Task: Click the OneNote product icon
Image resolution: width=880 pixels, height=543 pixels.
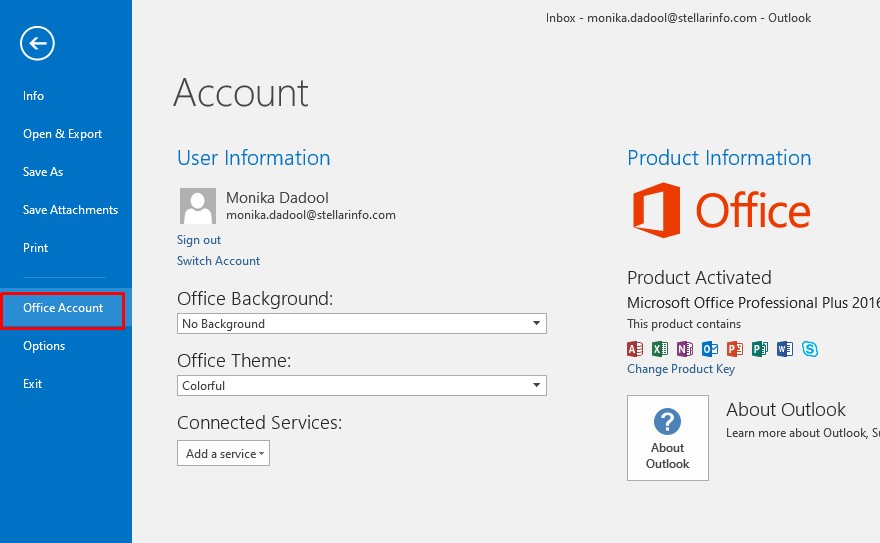Action: click(685, 349)
